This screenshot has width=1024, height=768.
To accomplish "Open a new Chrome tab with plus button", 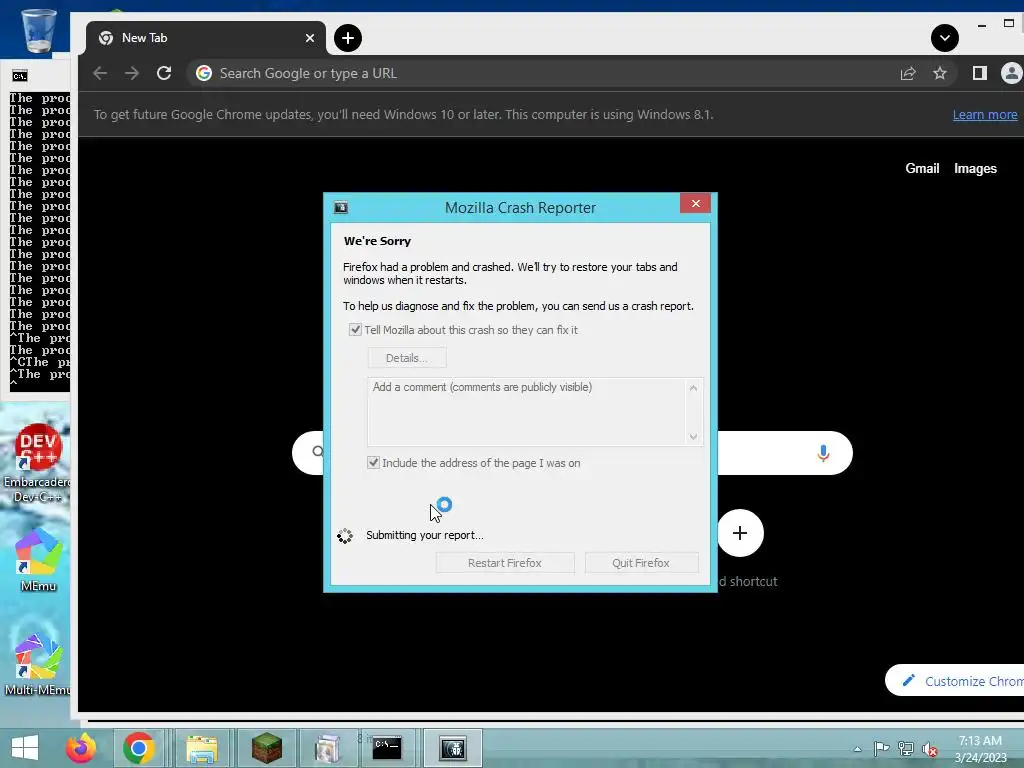I will (x=348, y=38).
